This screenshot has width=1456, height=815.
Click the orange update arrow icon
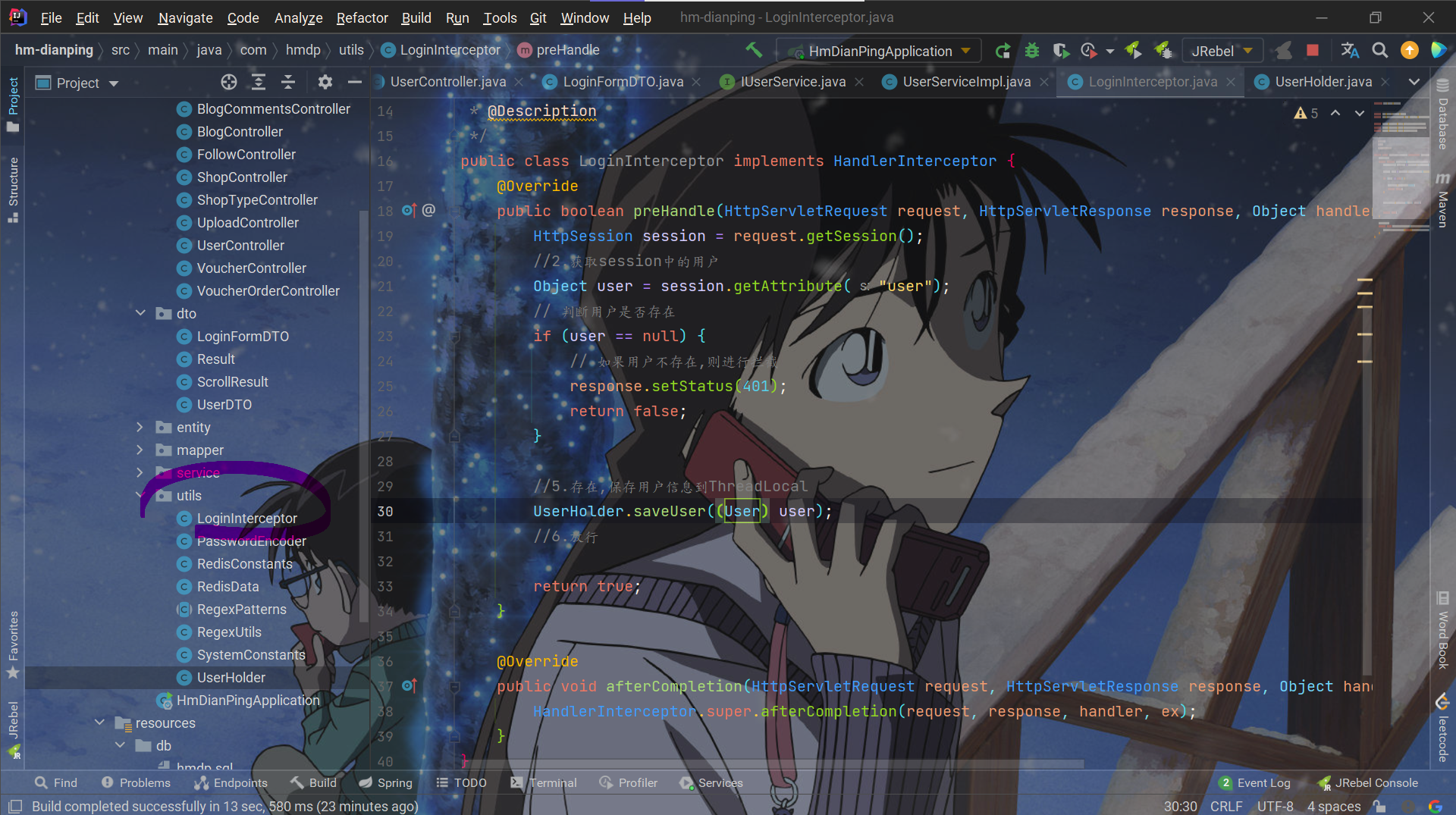(1409, 51)
